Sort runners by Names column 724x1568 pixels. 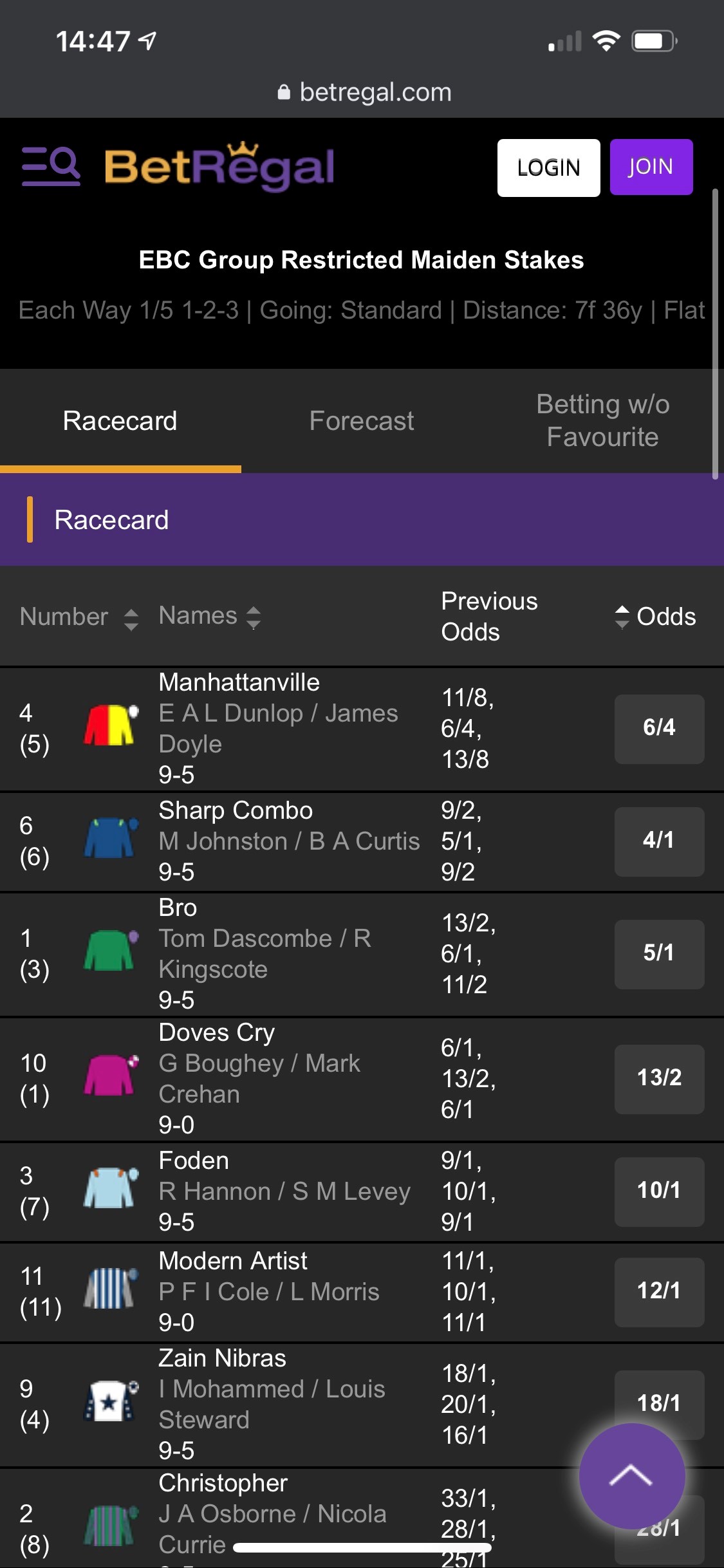pyautogui.click(x=209, y=617)
